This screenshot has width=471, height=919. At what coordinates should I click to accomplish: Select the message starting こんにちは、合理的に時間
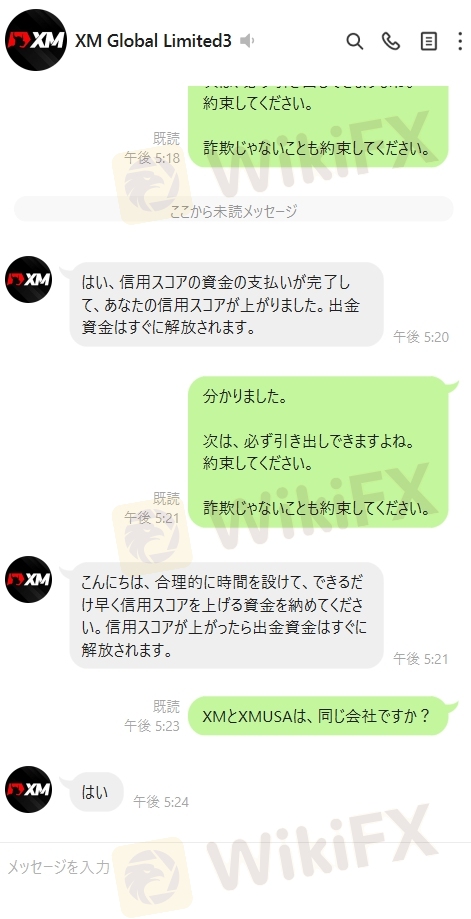226,615
